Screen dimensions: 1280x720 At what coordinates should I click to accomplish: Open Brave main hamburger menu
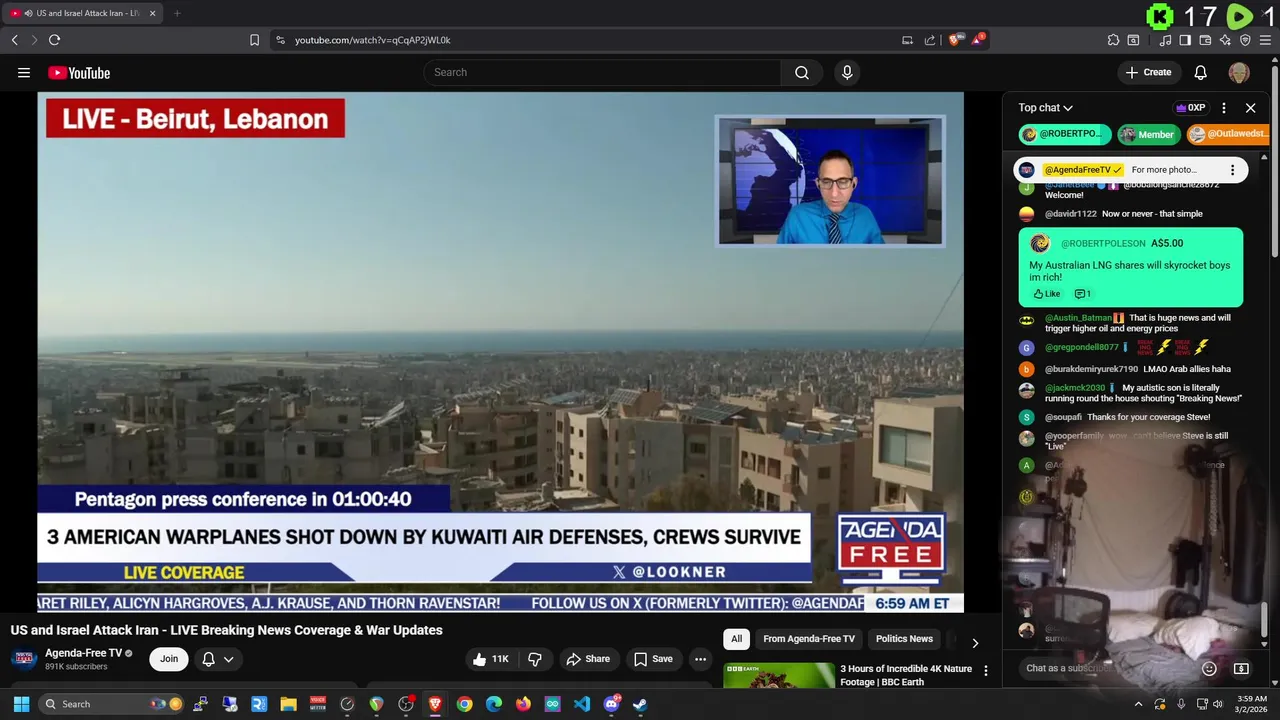tap(1266, 40)
